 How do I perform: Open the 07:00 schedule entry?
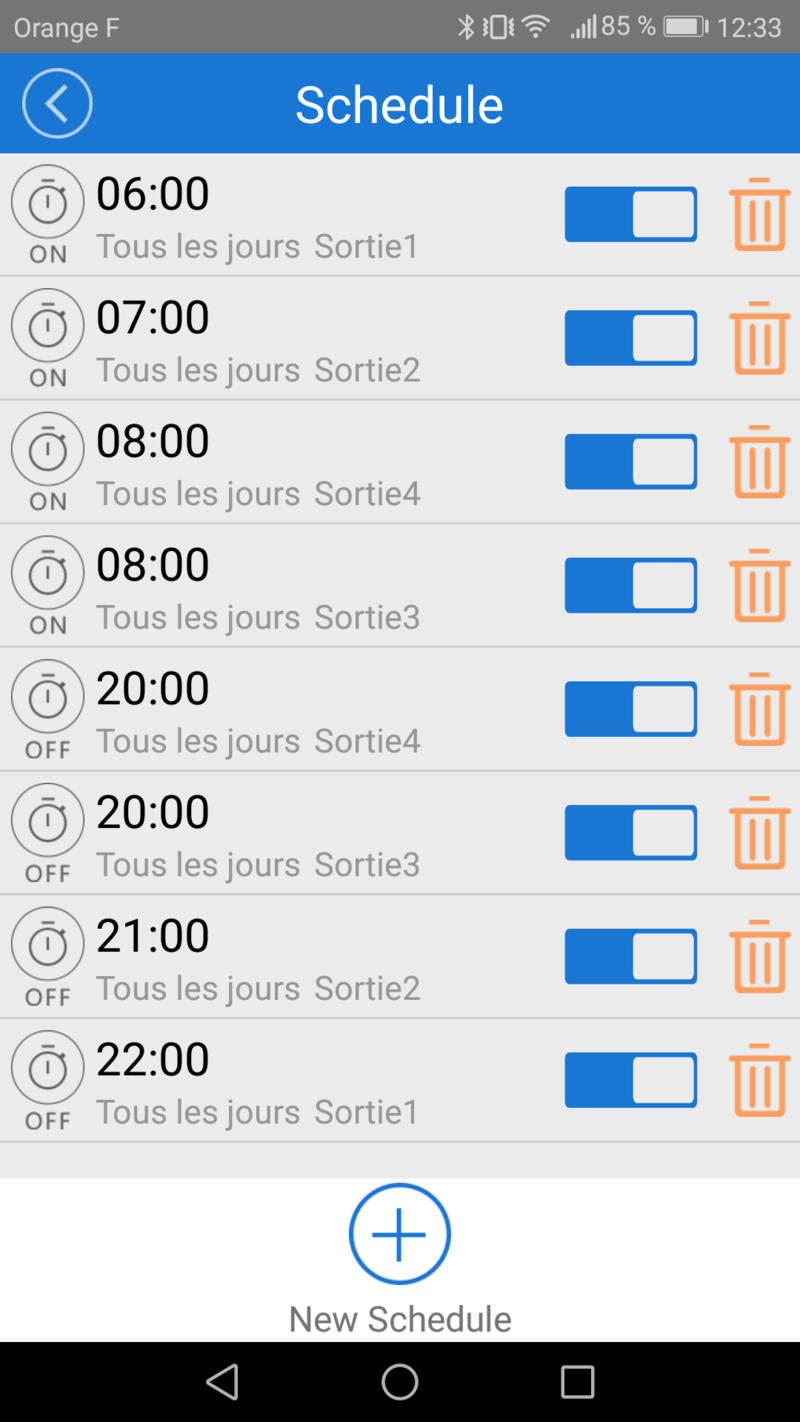click(300, 340)
